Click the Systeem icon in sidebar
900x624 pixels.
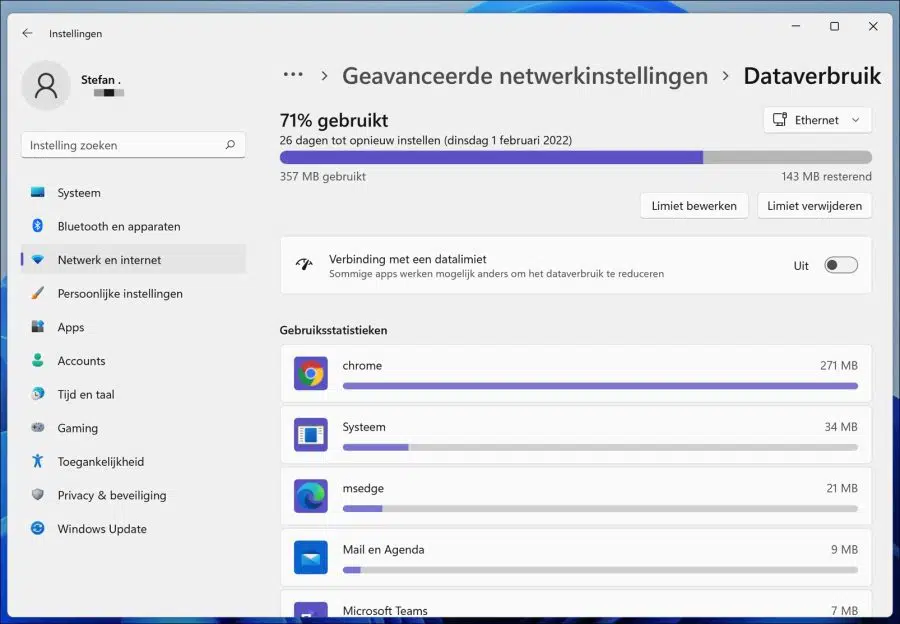pos(38,192)
